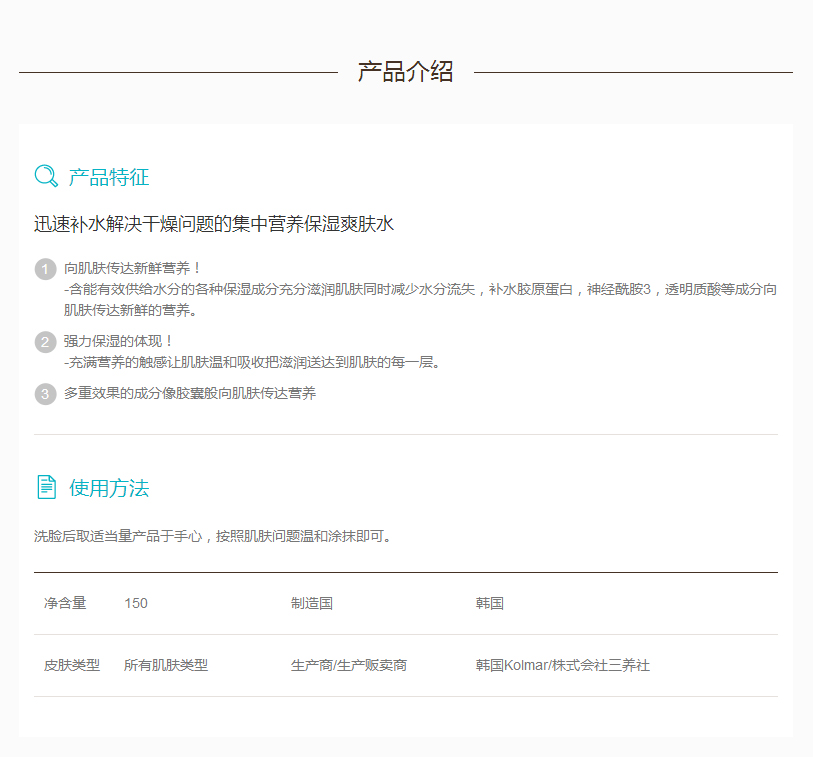The width and height of the screenshot is (813, 757).
Task: Select the 产品特征 section heading
Action: pyautogui.click(x=108, y=178)
